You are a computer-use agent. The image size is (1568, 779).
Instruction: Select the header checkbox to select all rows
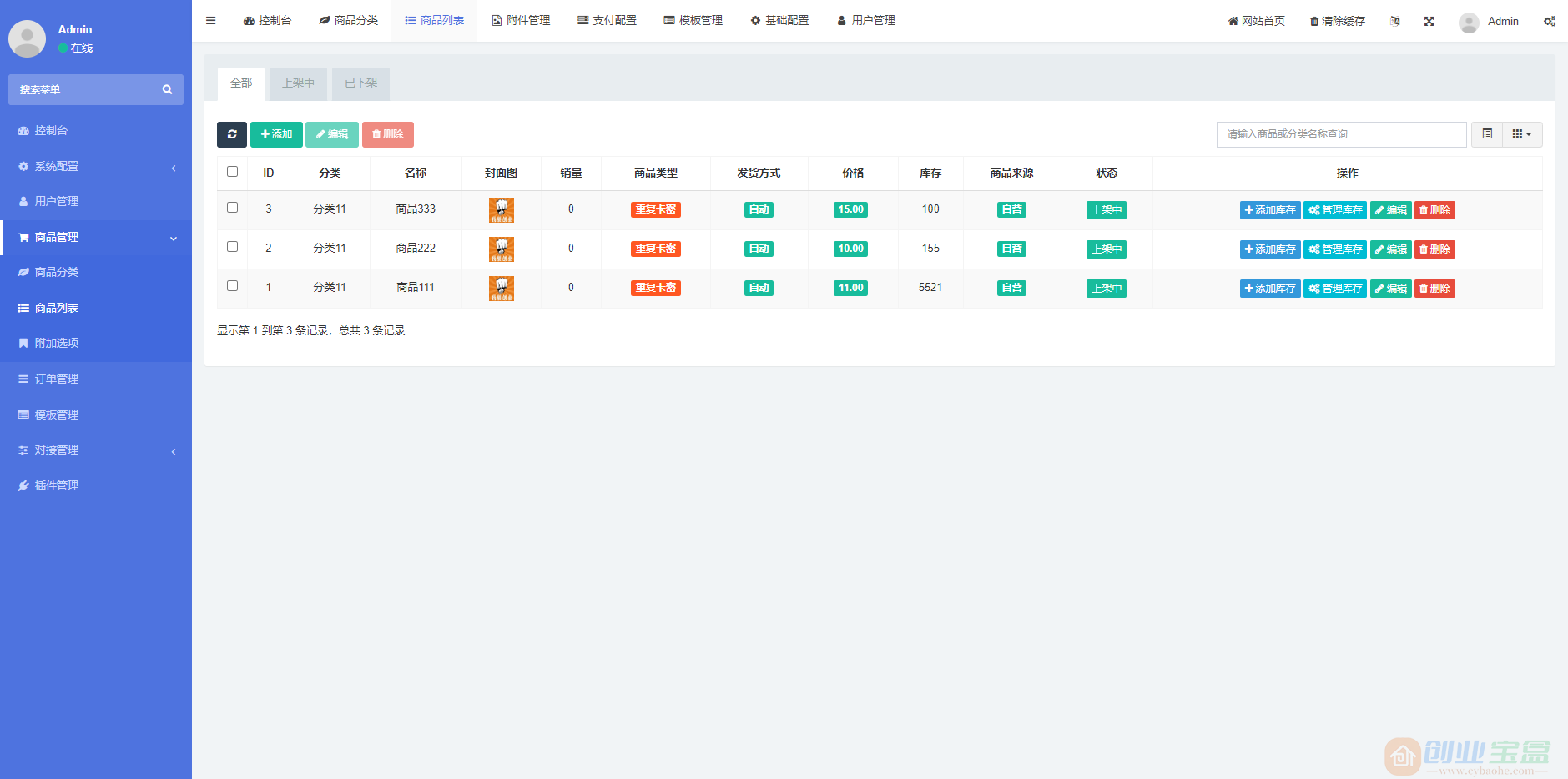232,171
